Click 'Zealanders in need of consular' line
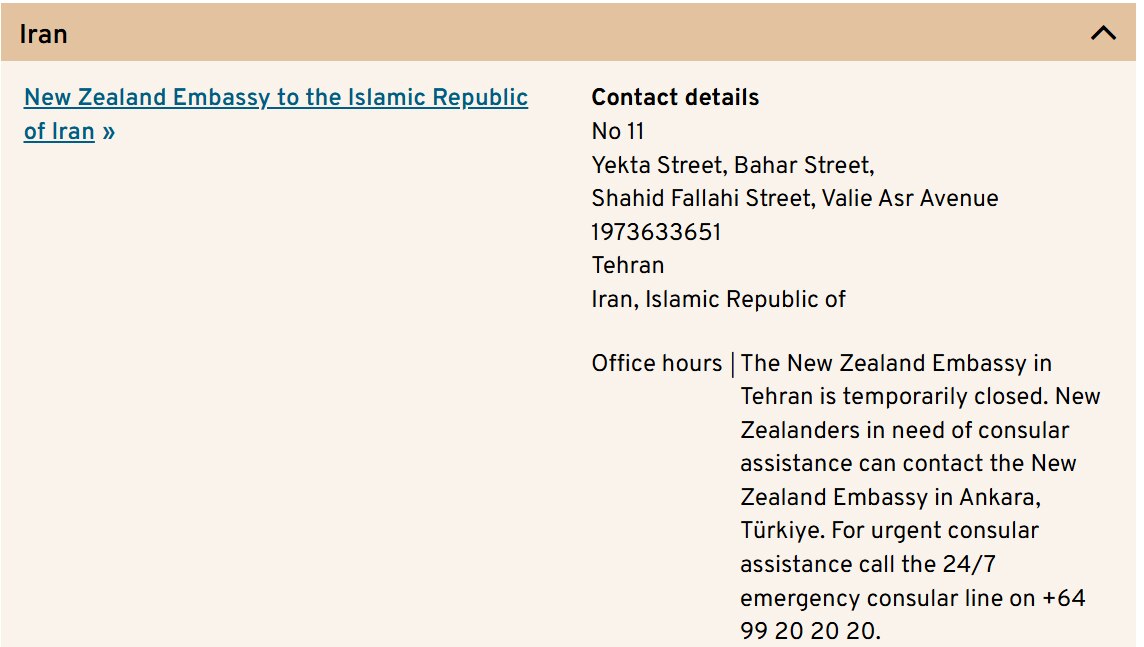Screen dimensions: 1144x647 click(904, 431)
